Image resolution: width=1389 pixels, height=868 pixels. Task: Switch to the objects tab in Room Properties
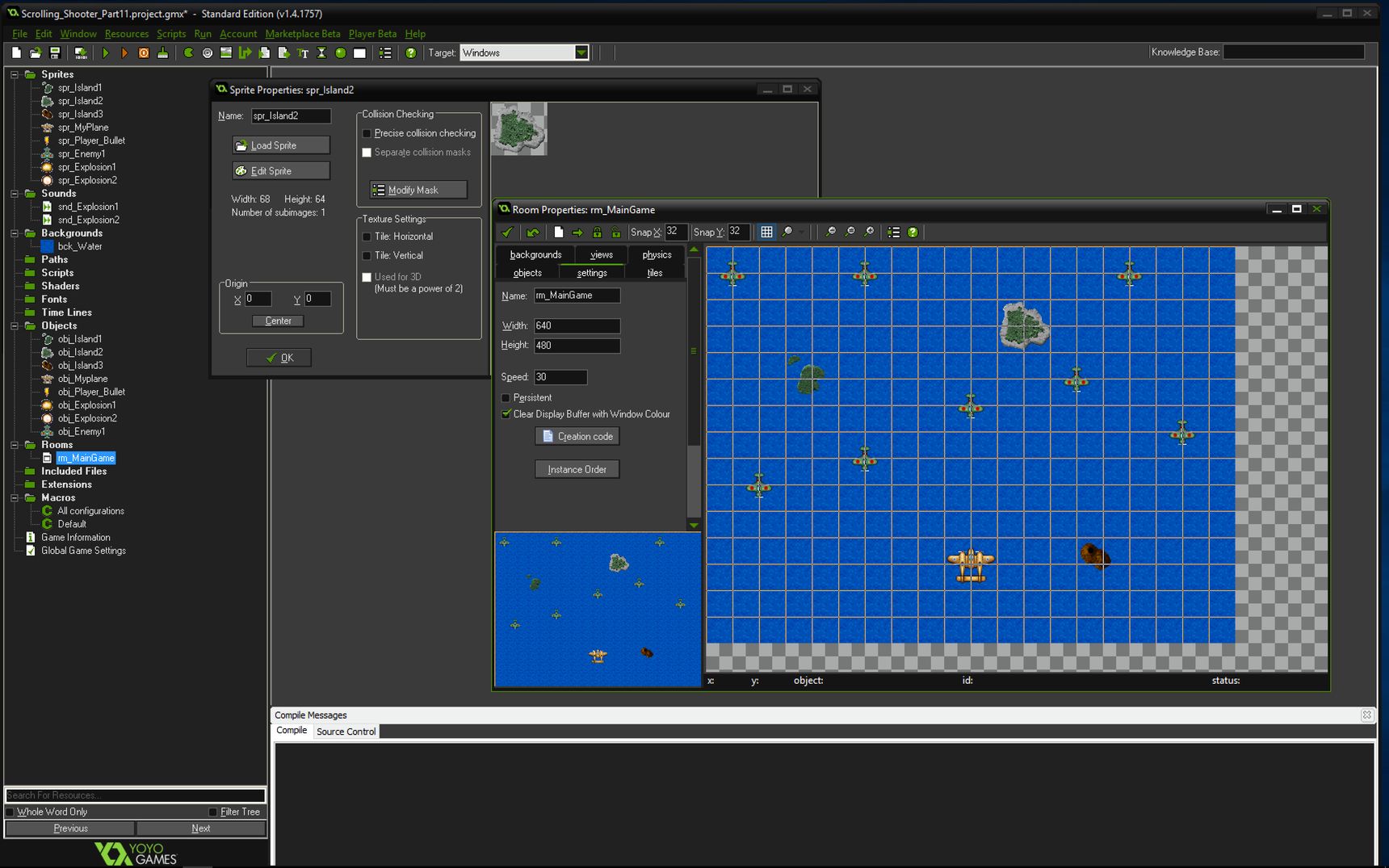tap(527, 273)
